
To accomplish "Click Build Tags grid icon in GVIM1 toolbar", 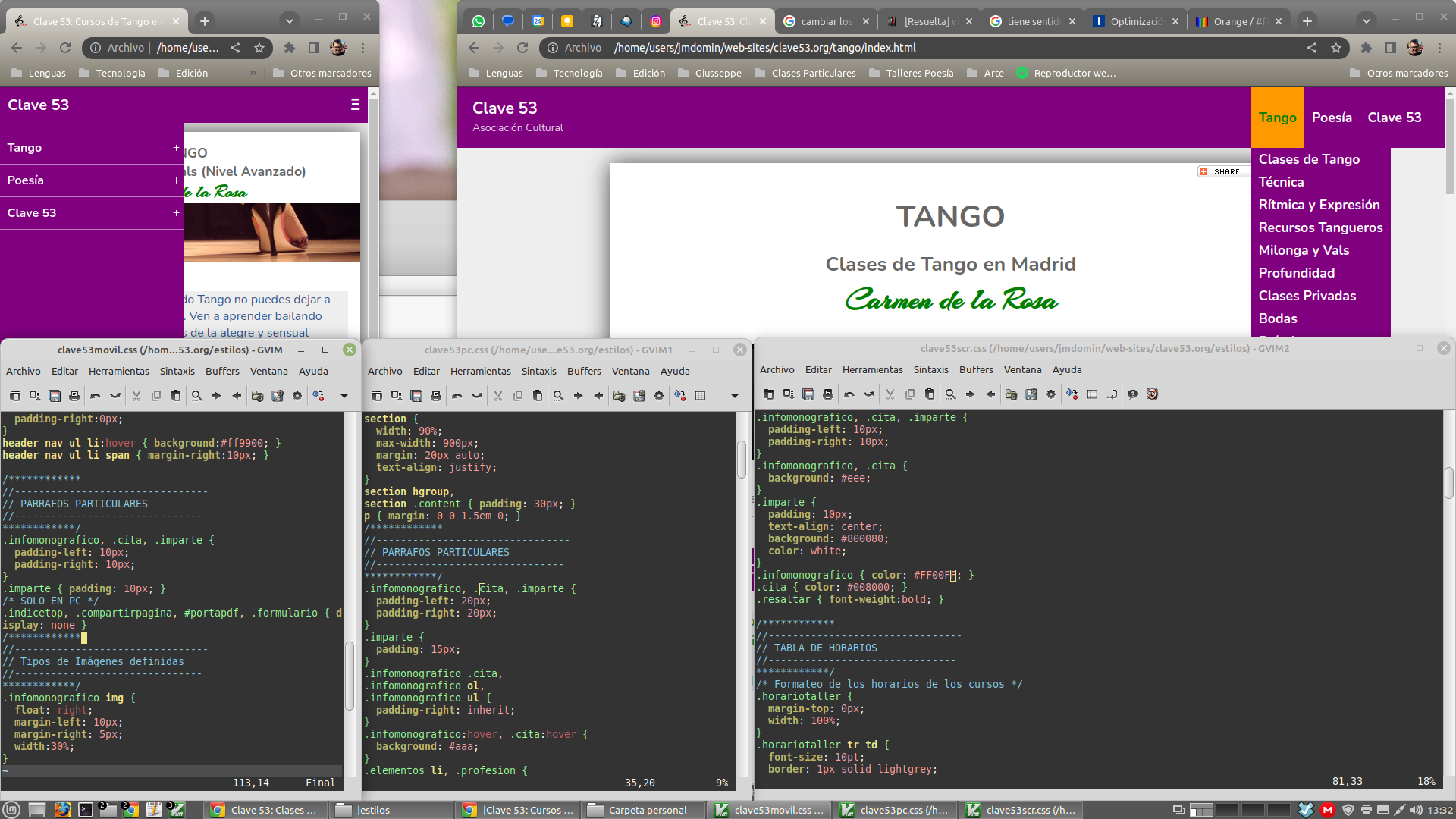I will click(700, 396).
